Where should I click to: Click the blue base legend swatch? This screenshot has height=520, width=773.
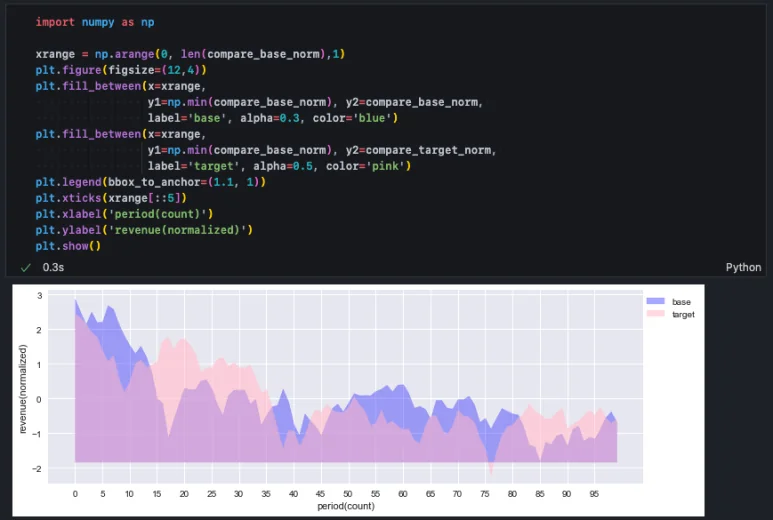[656, 301]
